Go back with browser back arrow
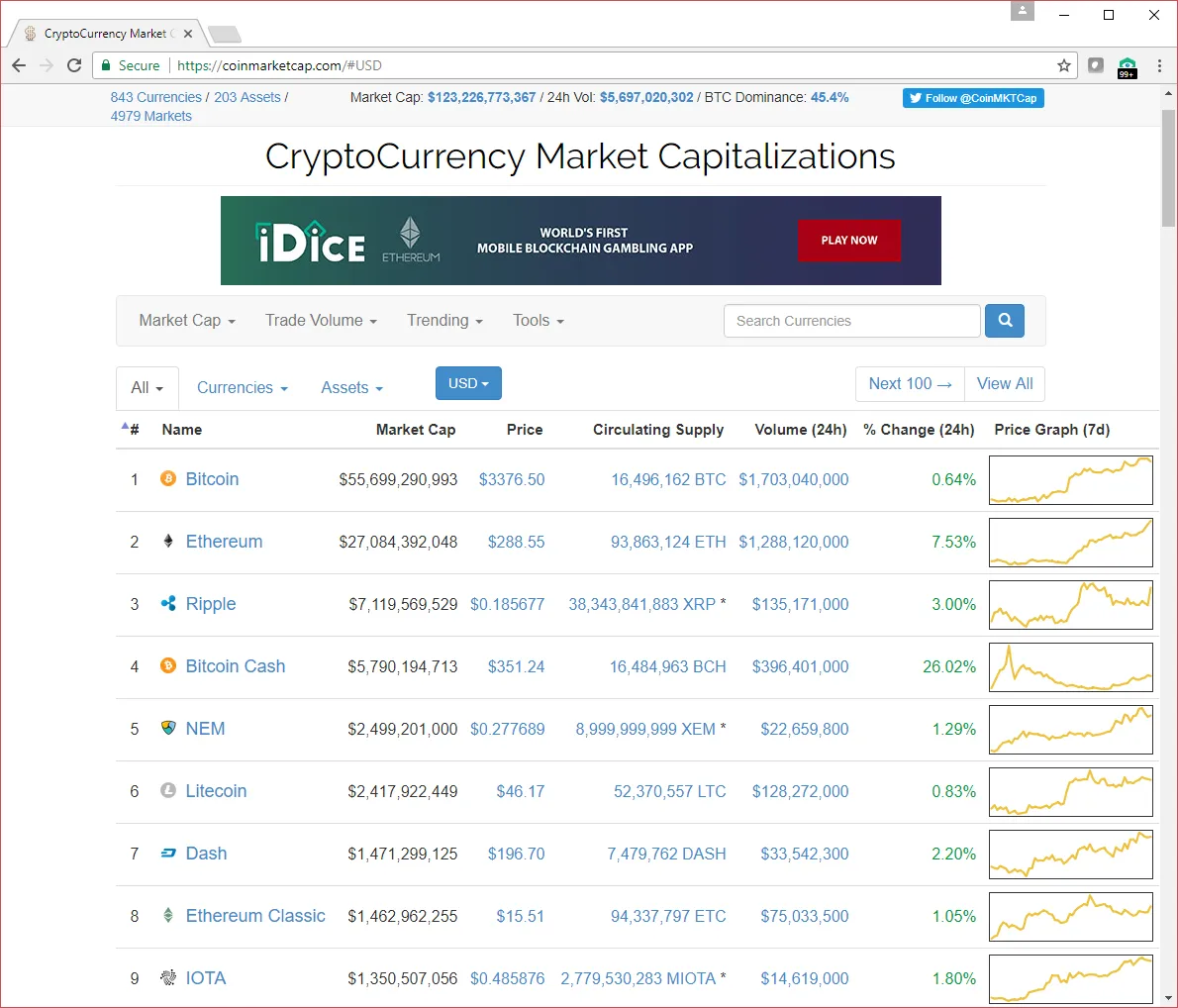 [x=19, y=65]
